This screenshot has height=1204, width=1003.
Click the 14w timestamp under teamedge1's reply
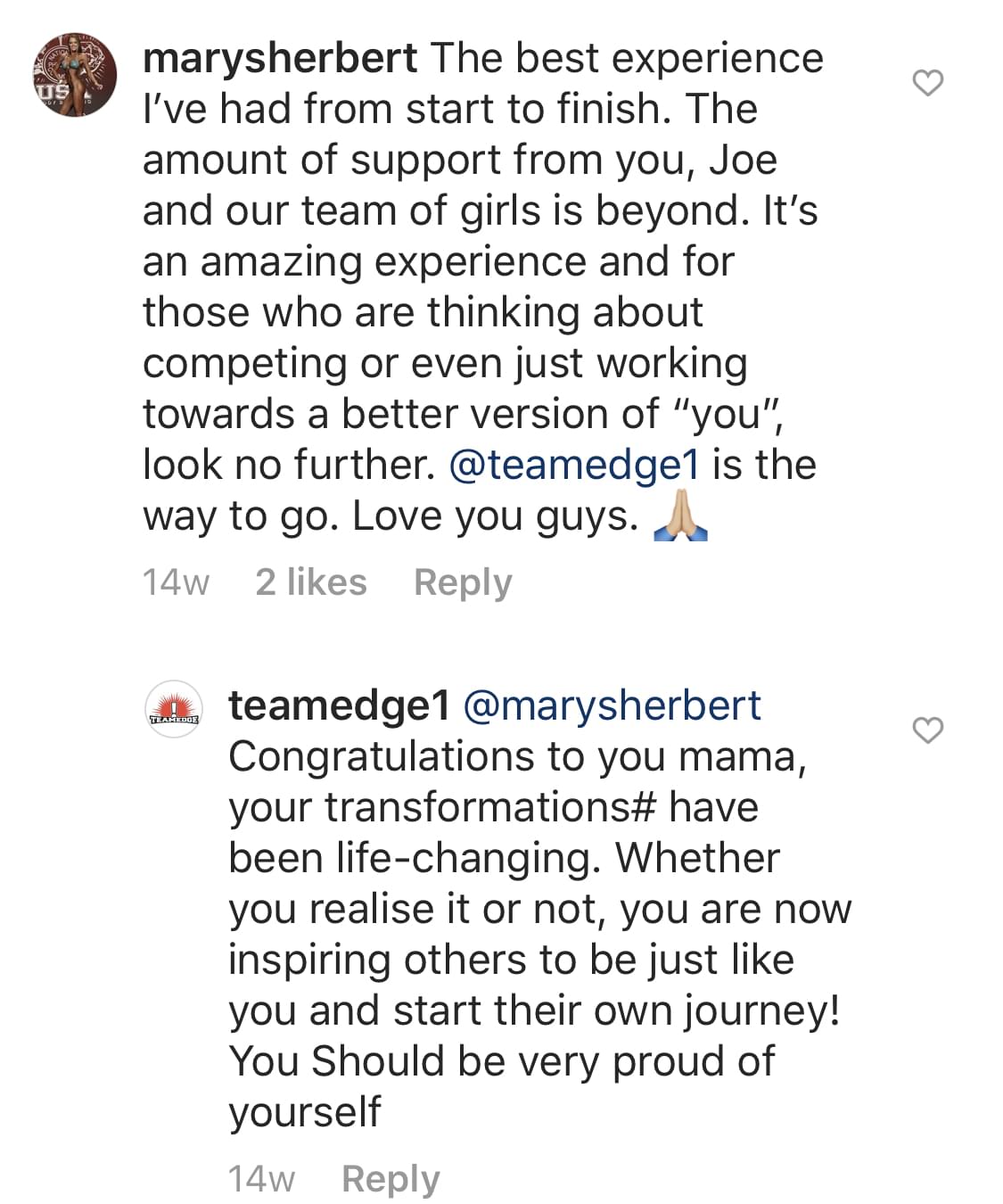pos(261,1179)
